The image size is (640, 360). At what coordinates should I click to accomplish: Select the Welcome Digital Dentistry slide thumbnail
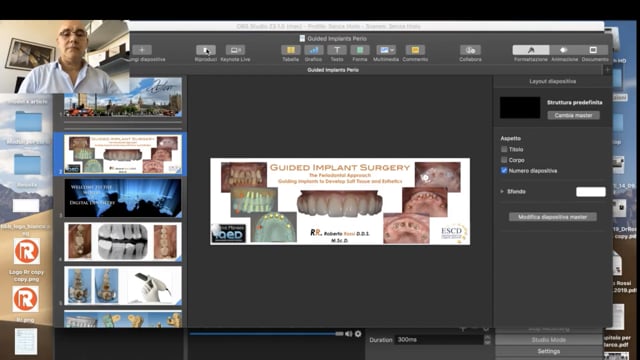[122, 198]
